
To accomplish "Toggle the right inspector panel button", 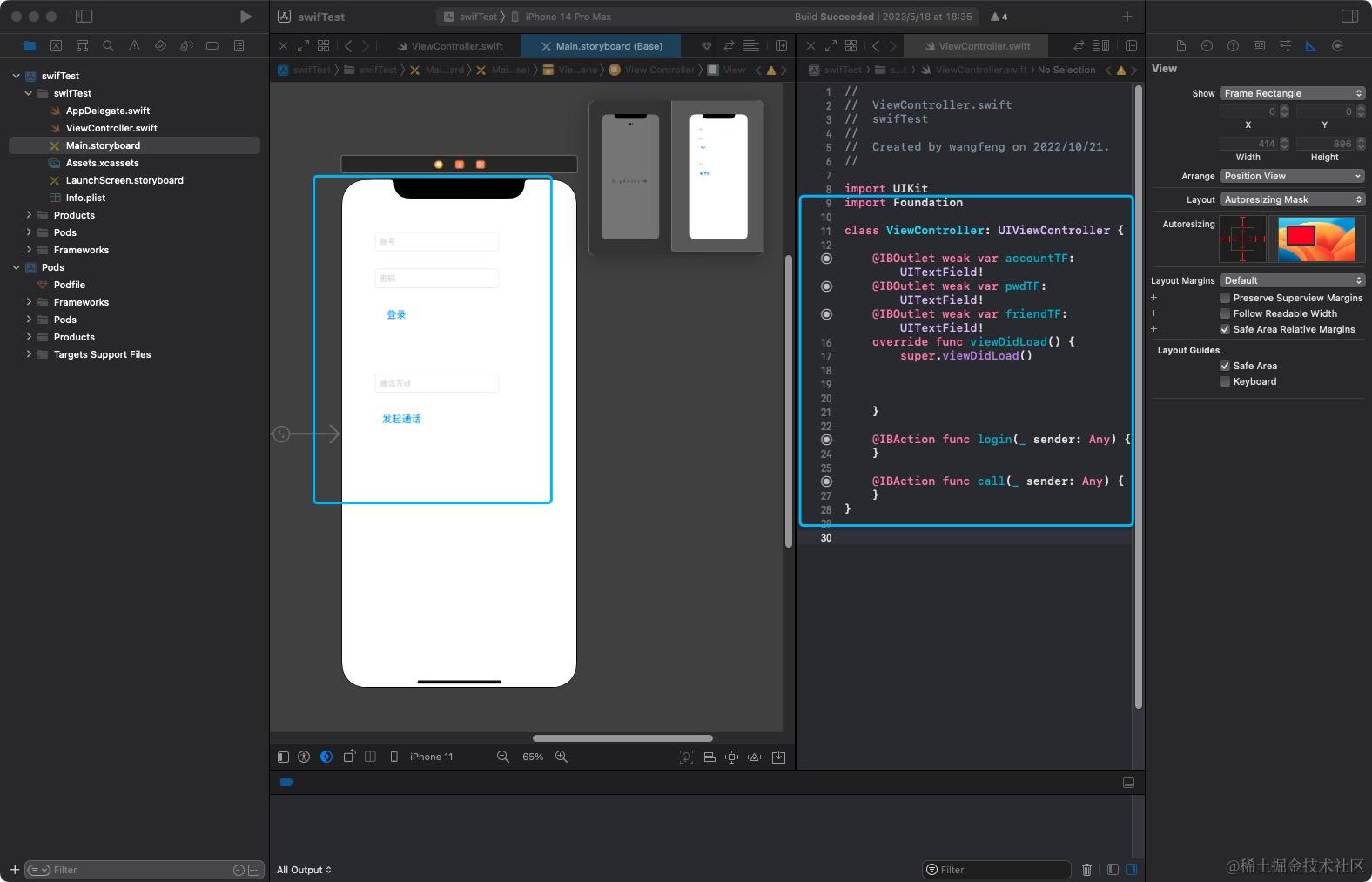I will click(1349, 17).
